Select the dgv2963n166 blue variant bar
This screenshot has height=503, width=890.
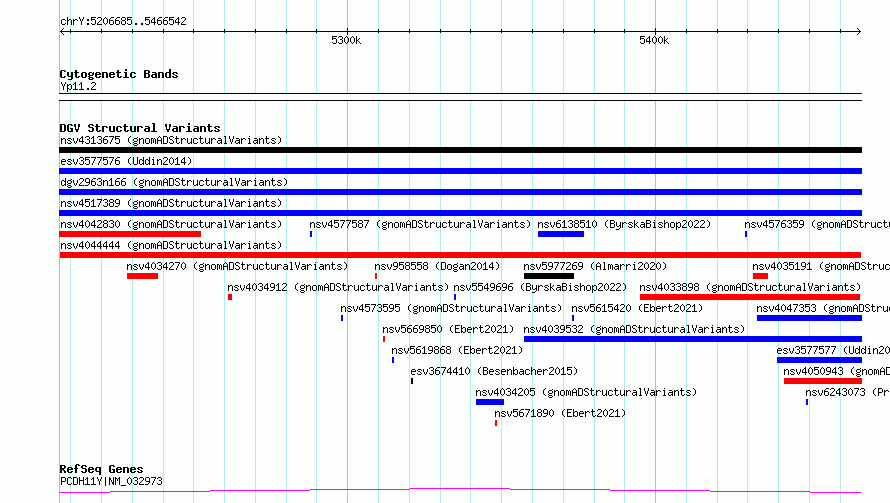click(460, 192)
